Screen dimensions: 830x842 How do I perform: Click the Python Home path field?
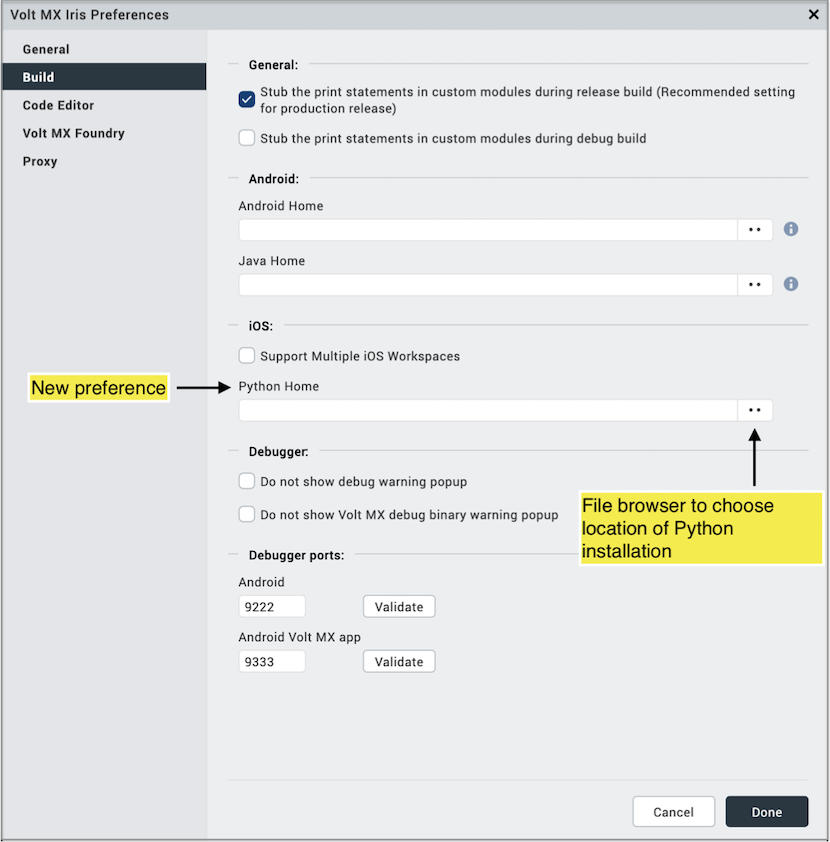tap(488, 410)
